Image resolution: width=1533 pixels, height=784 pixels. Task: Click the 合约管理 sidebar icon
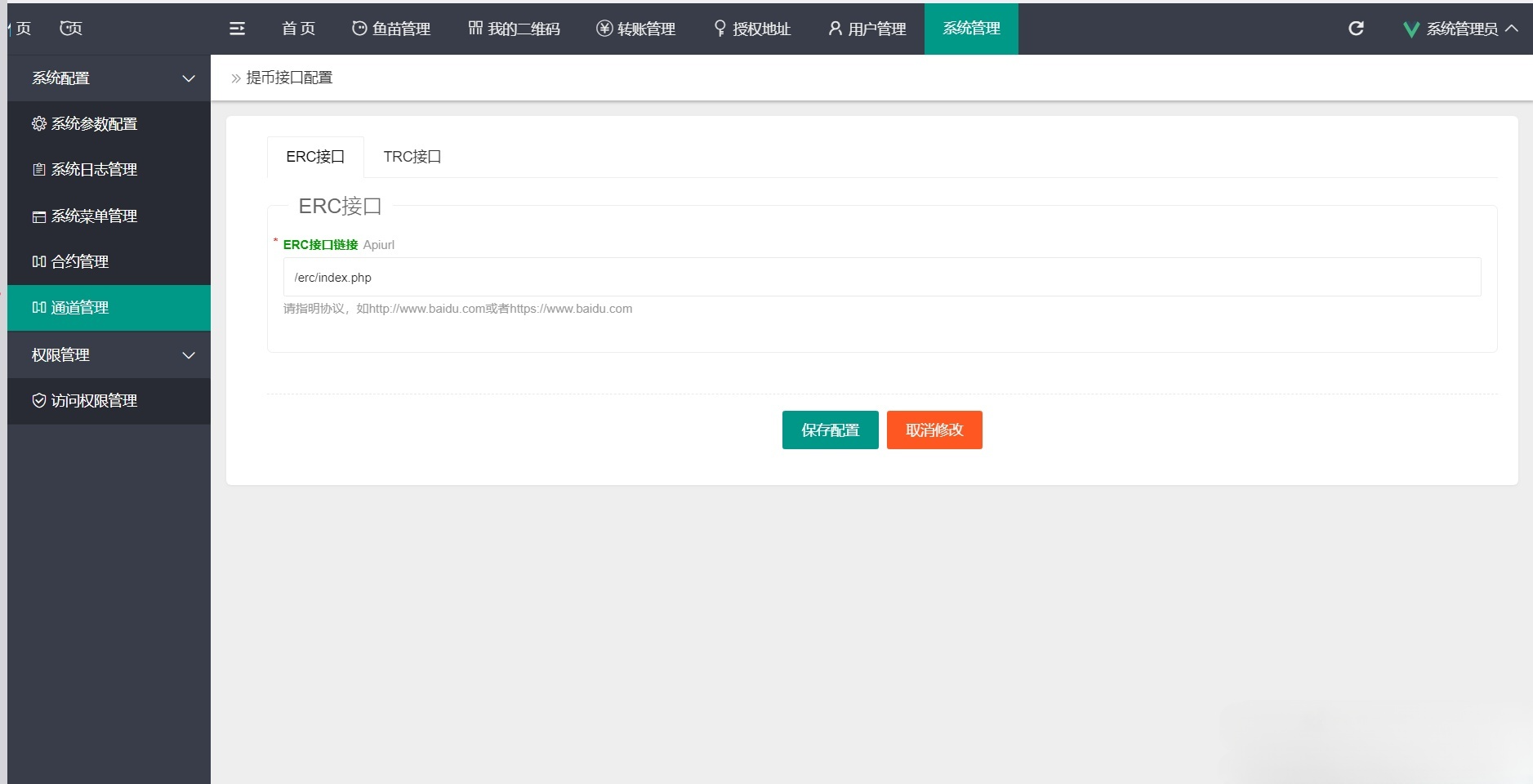click(38, 261)
